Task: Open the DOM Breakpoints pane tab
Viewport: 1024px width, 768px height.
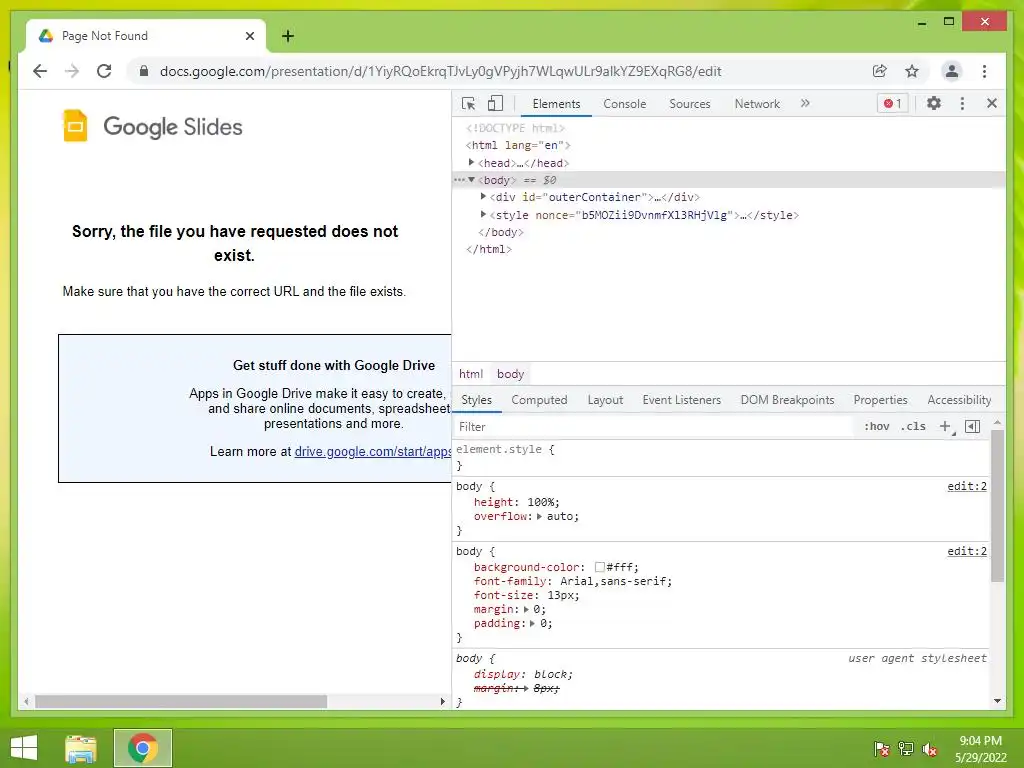Action: [x=787, y=400]
